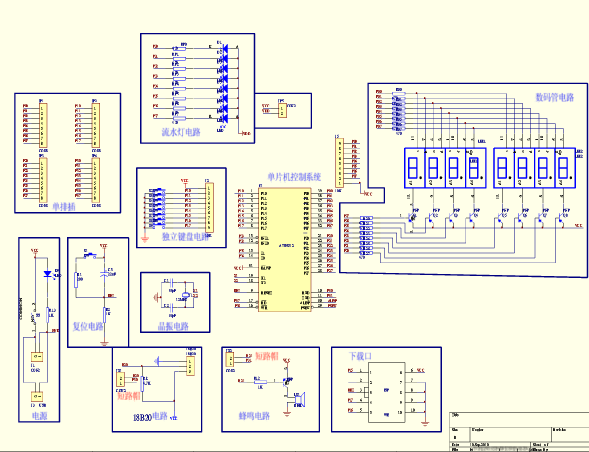589x452 pixels.
Task: Select the 单片机控制系统 label
Action: (x=294, y=177)
